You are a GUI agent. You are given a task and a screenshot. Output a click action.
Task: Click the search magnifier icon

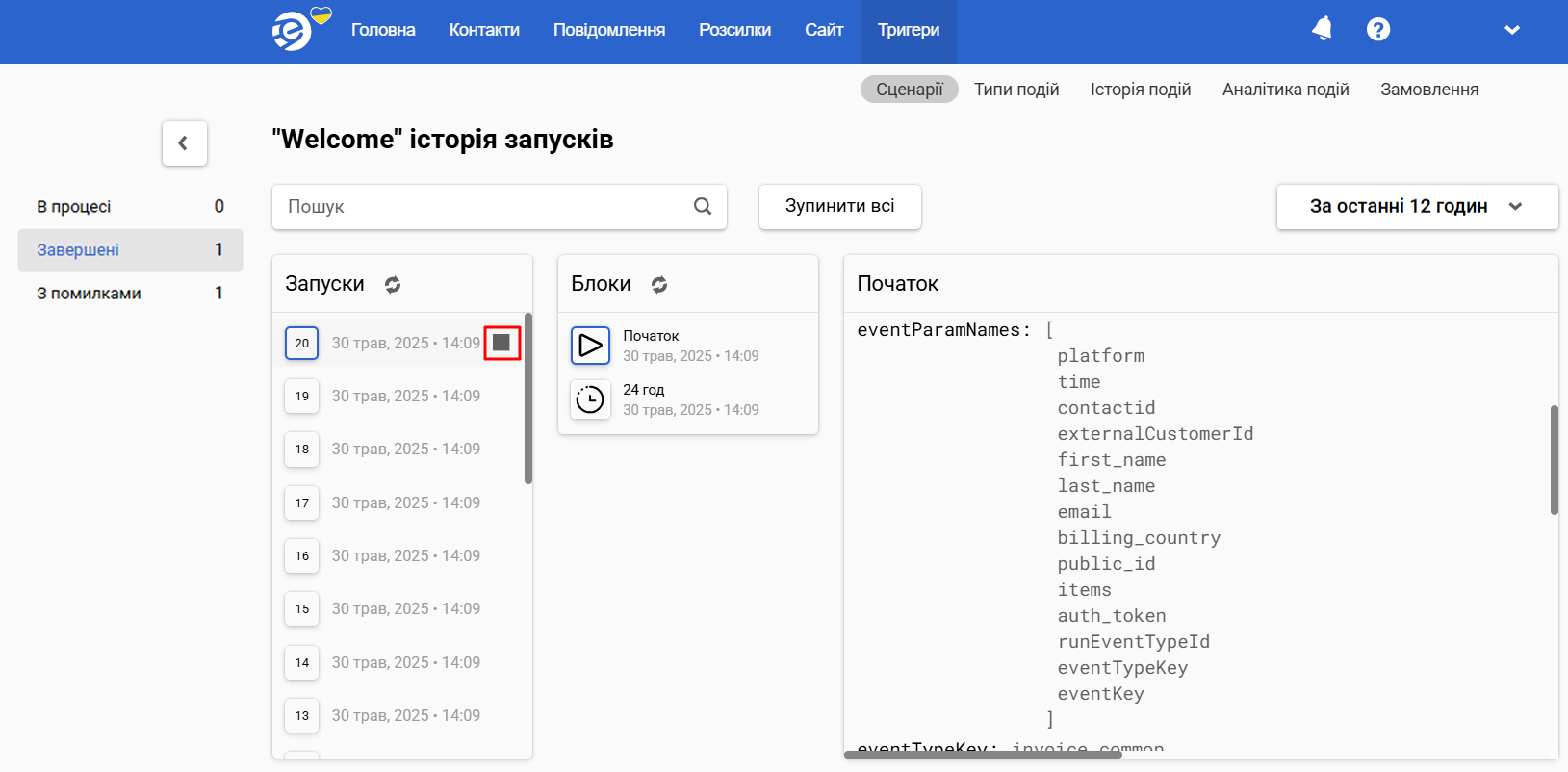(703, 206)
